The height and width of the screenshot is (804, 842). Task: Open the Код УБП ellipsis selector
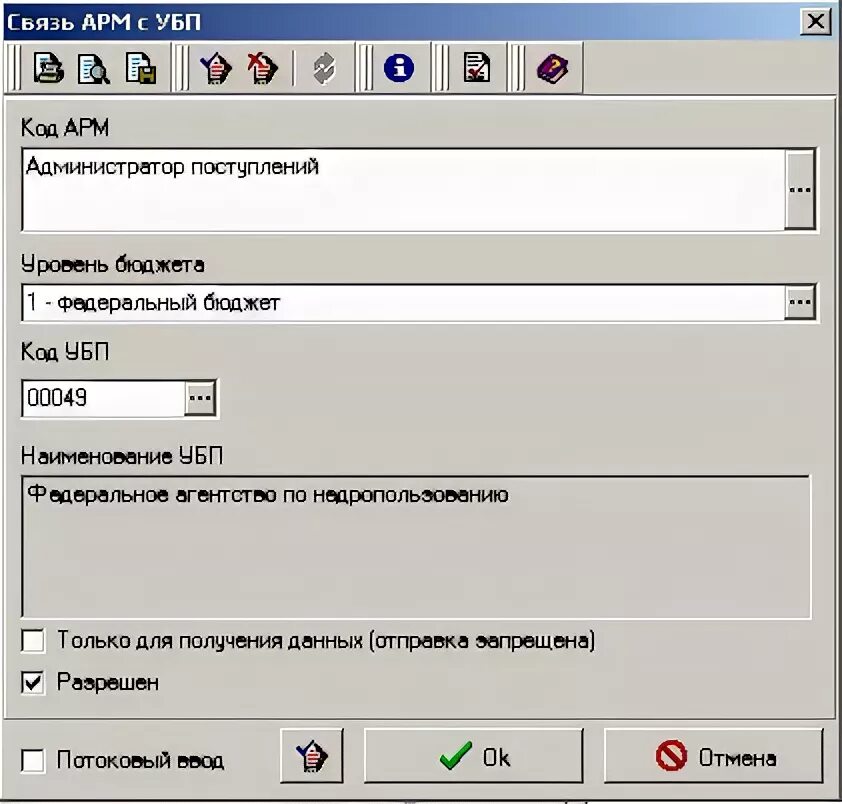point(200,397)
